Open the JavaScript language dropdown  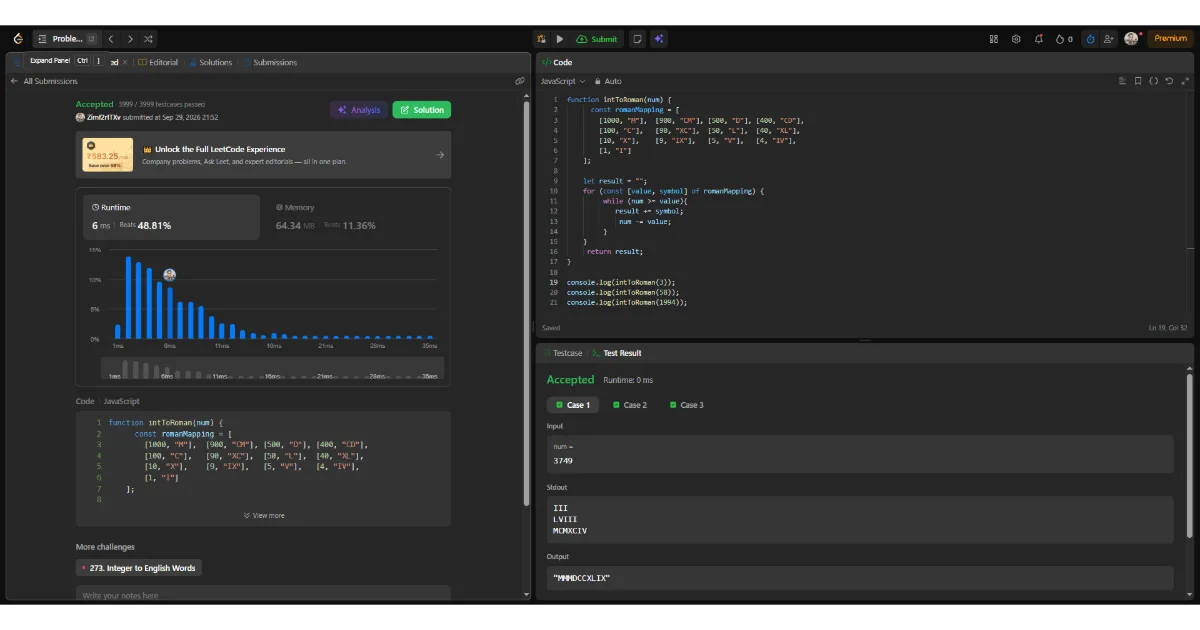pyautogui.click(x=563, y=81)
